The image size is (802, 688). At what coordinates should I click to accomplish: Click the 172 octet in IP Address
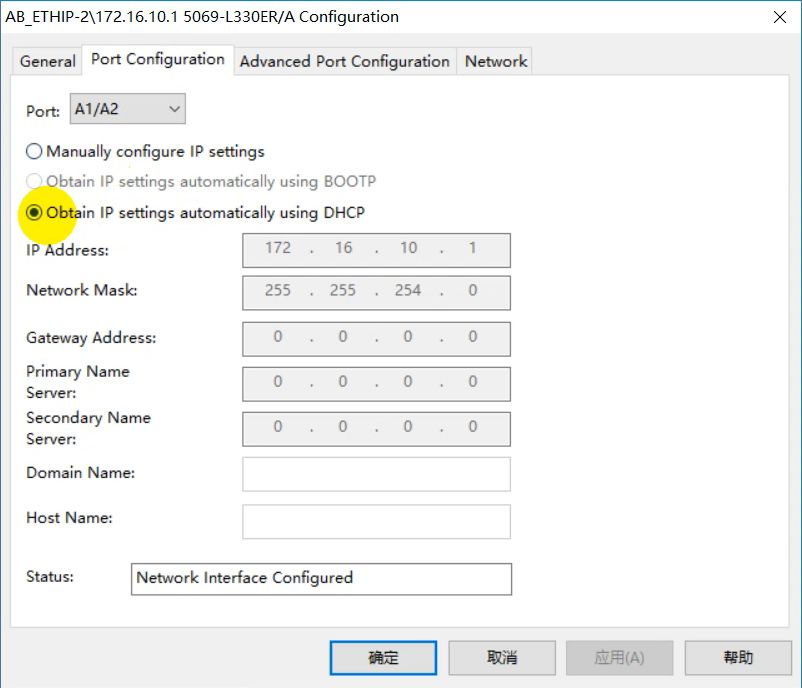click(x=278, y=248)
